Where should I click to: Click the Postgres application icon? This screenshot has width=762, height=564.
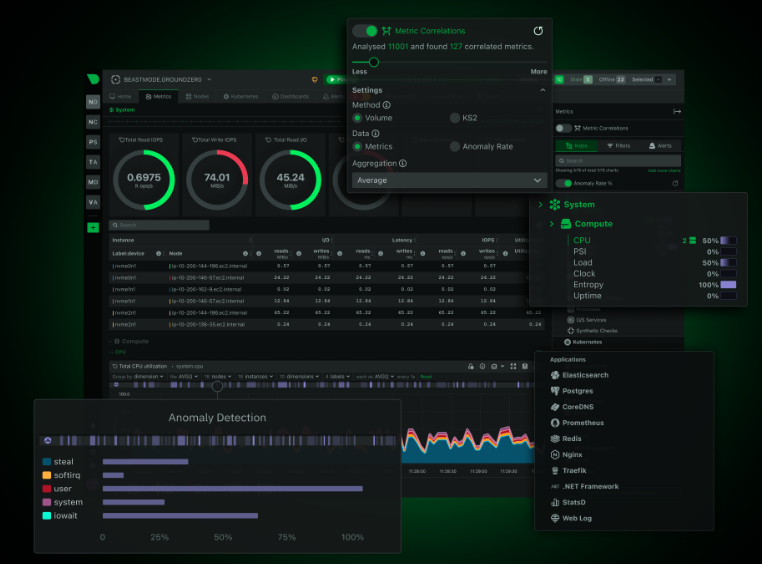pyautogui.click(x=555, y=391)
